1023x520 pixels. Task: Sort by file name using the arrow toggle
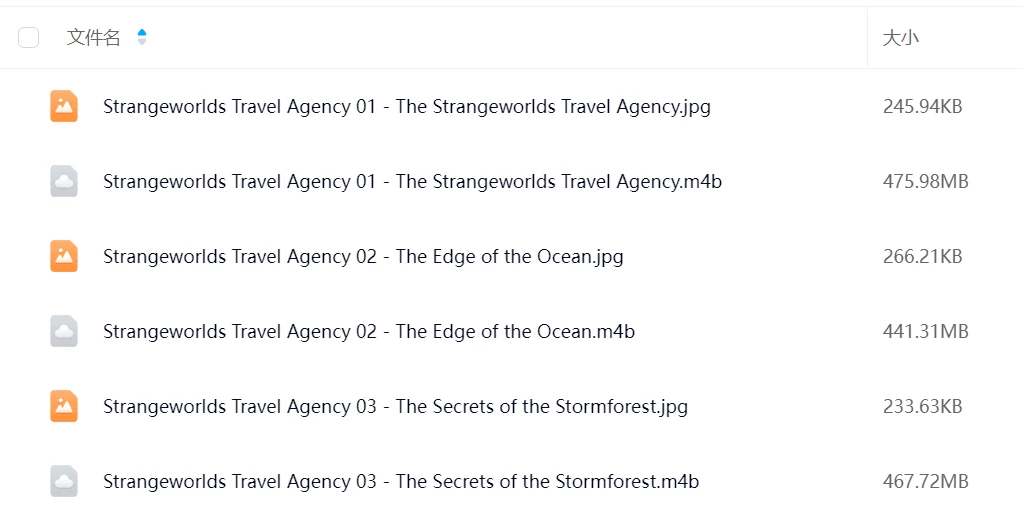142,38
